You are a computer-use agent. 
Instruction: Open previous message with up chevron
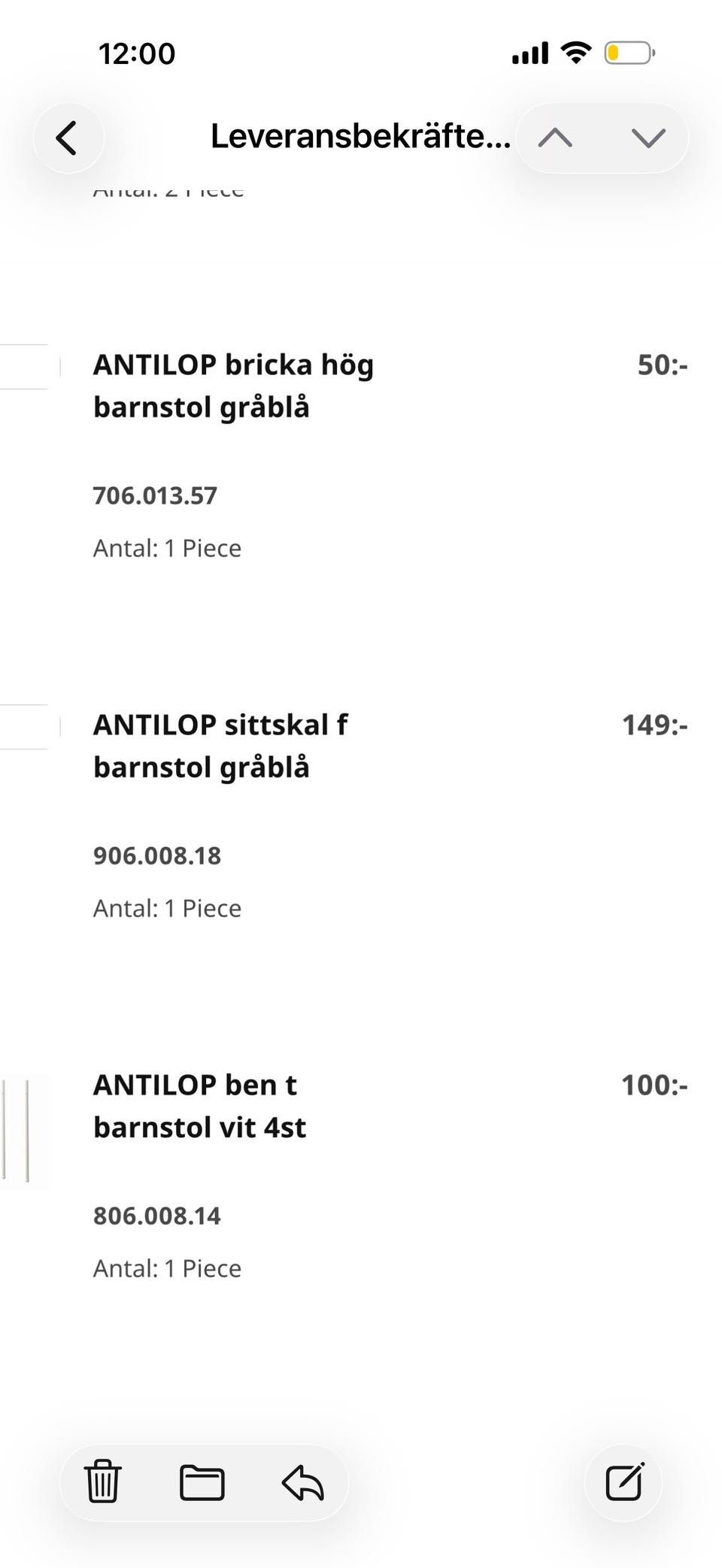click(555, 138)
